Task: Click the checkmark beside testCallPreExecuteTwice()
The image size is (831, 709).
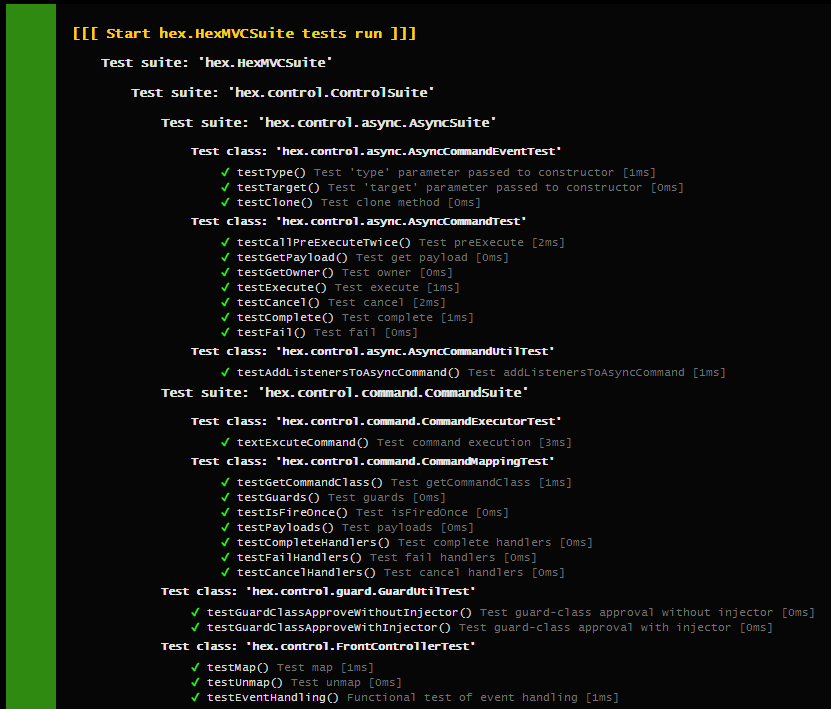Action: (225, 242)
